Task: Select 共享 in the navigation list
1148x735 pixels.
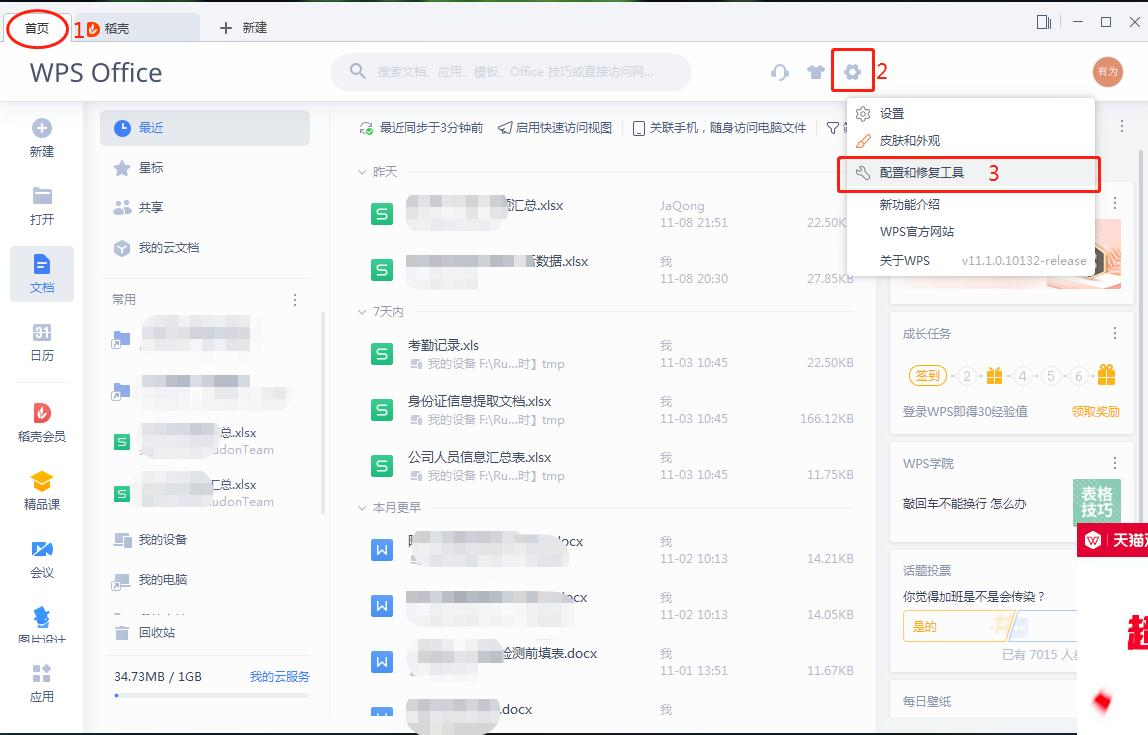Action: [x=205, y=207]
